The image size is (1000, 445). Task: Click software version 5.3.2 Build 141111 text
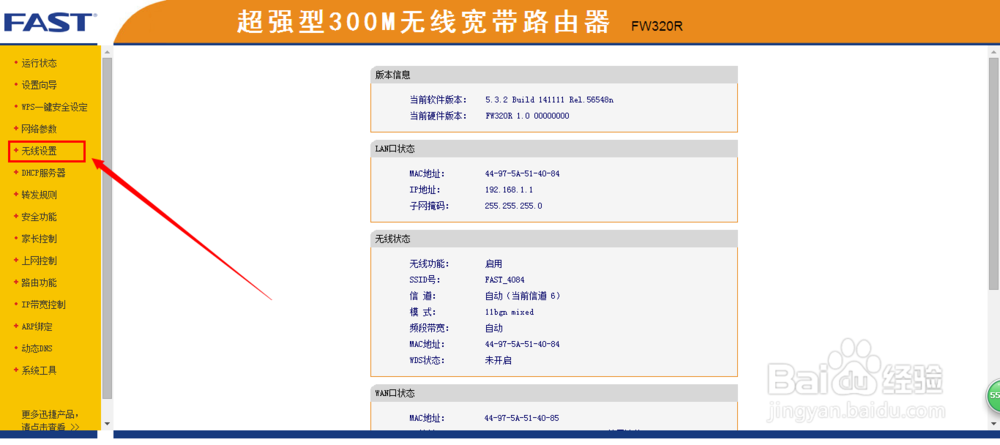click(550, 100)
